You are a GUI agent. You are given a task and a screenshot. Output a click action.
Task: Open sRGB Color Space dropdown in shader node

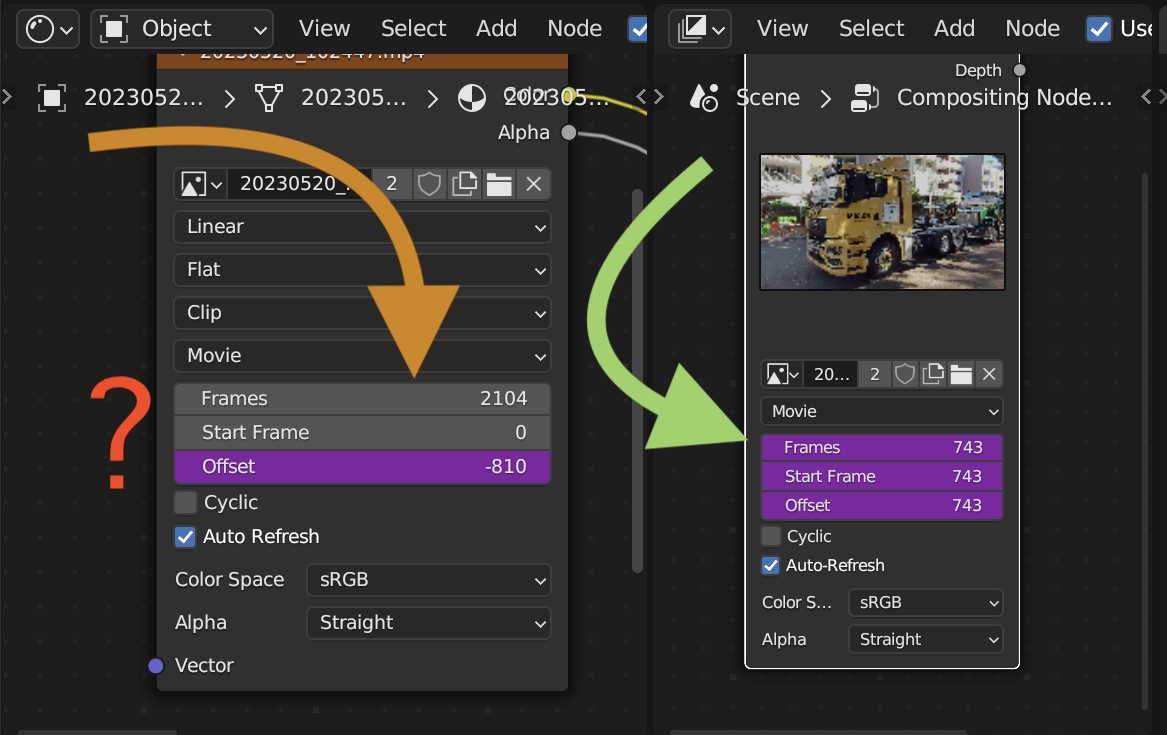tap(429, 580)
